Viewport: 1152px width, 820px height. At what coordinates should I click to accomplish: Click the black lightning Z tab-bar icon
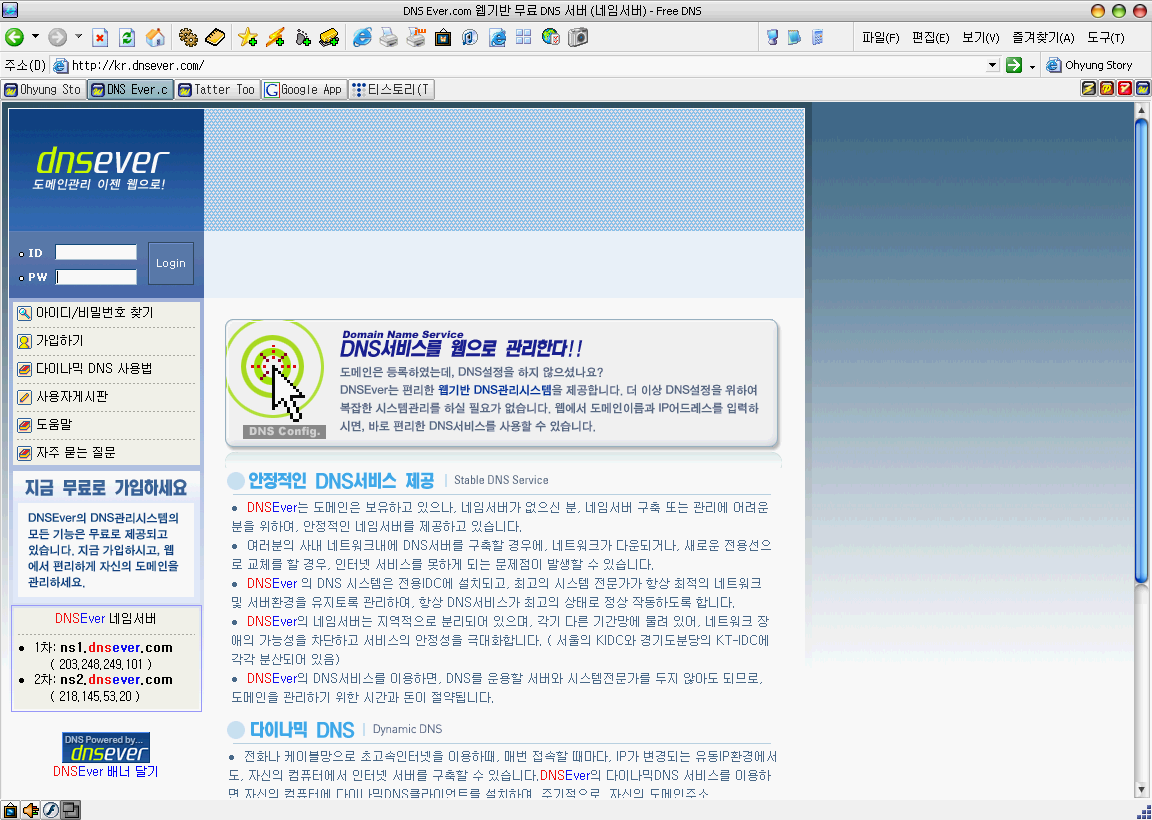(1090, 89)
